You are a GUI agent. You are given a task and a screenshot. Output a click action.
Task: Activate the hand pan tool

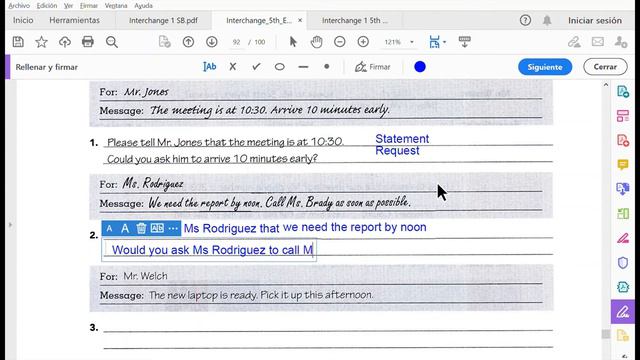pos(316,42)
